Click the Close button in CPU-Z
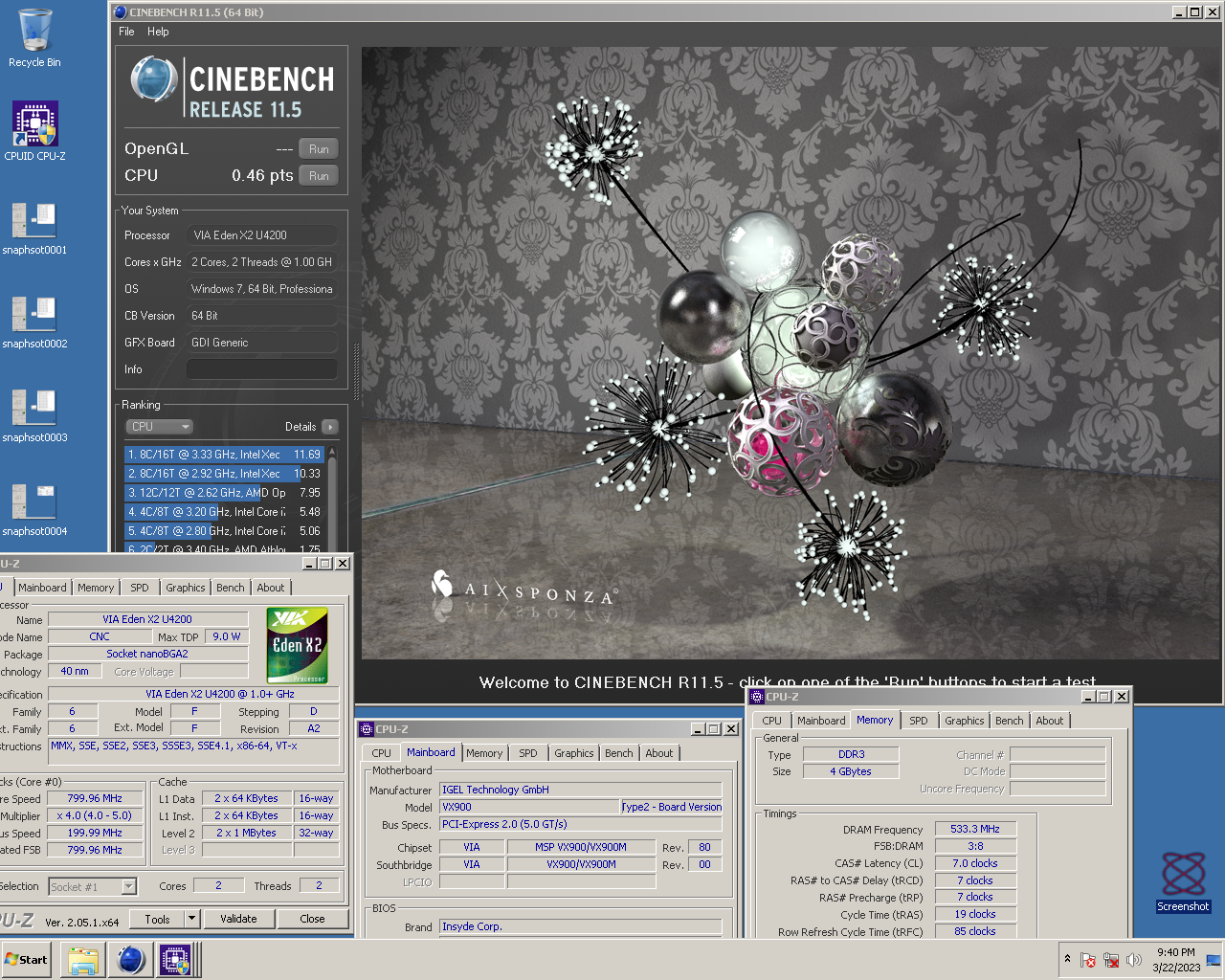This screenshot has width=1225, height=980. pyautogui.click(x=312, y=919)
